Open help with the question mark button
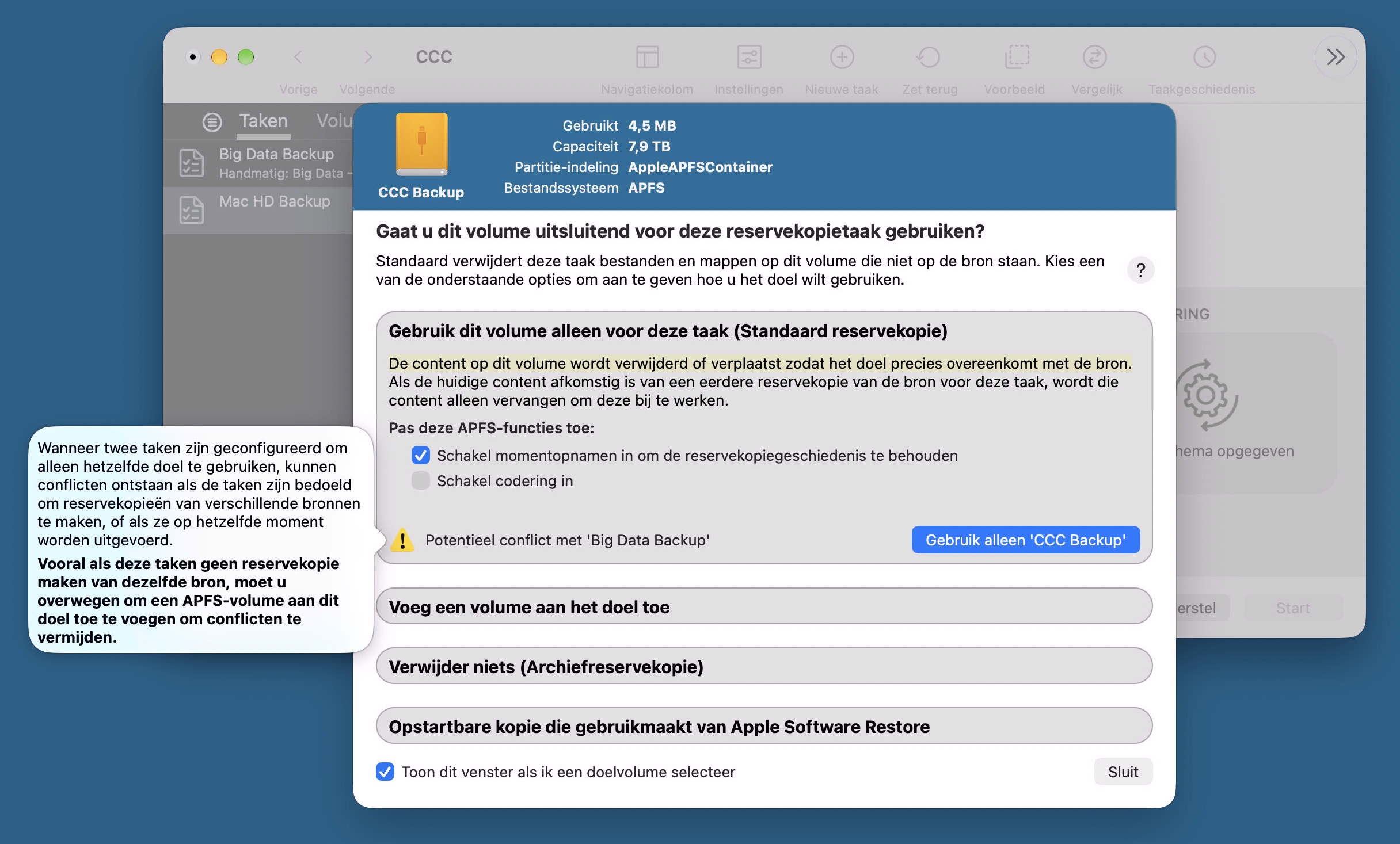1400x844 pixels. (1140, 270)
